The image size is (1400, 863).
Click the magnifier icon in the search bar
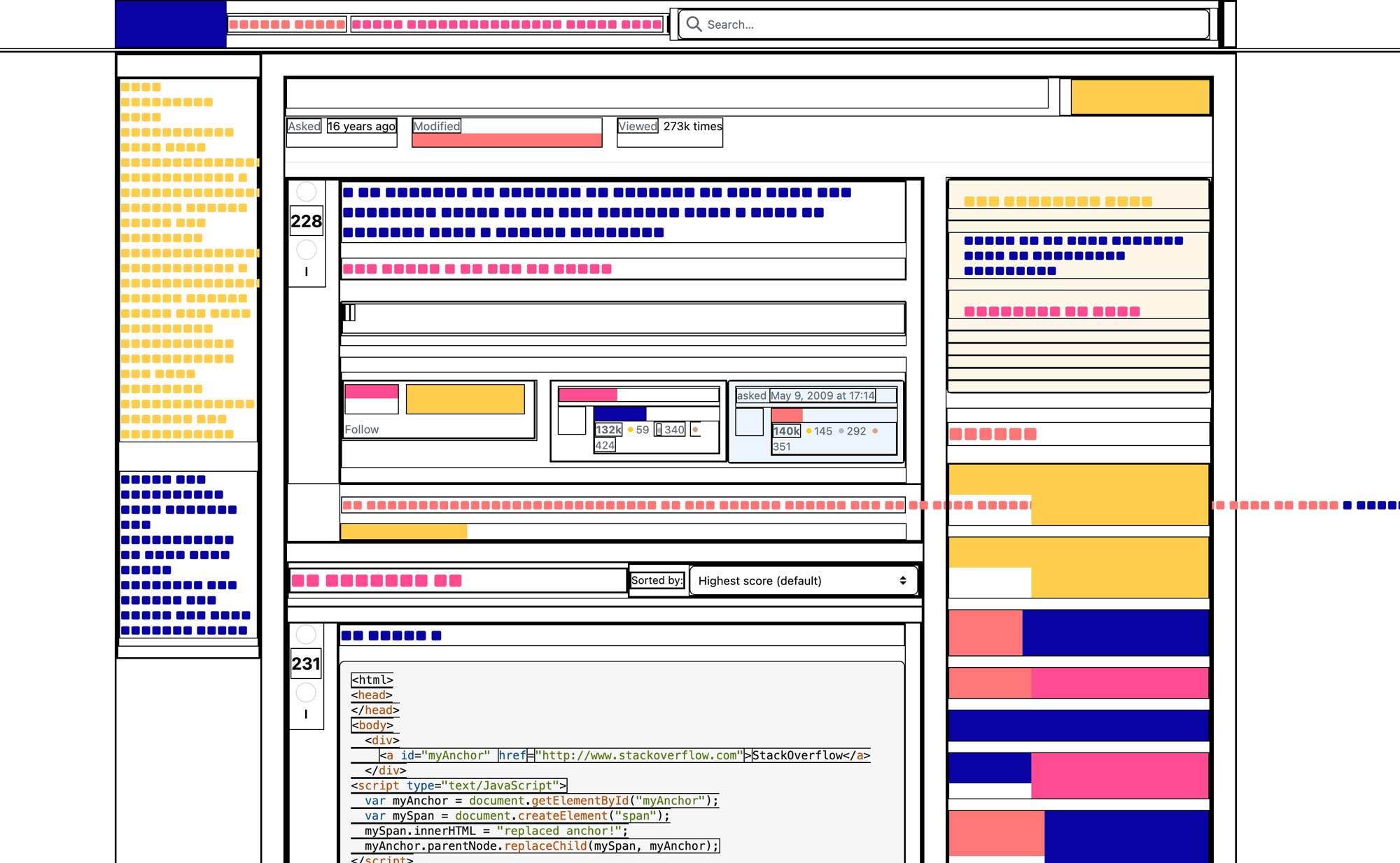693,24
